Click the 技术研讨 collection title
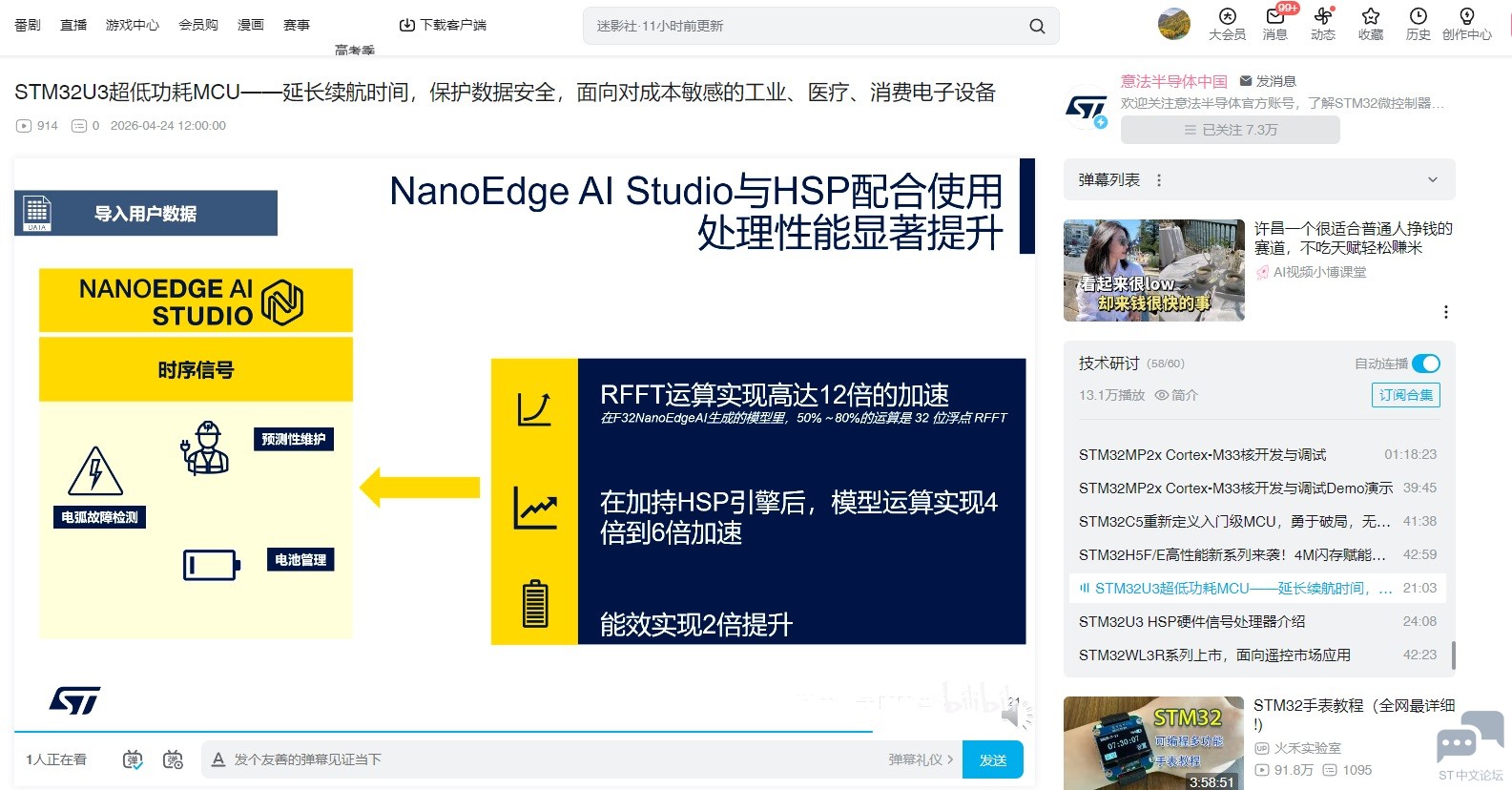The height and width of the screenshot is (790, 1512). (x=1108, y=363)
